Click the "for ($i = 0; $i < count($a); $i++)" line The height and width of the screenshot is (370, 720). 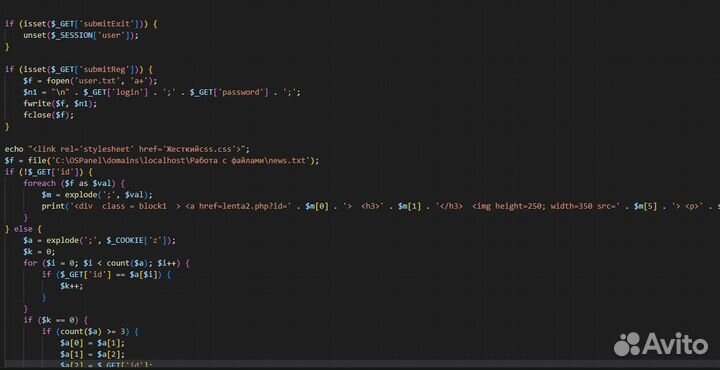[107, 263]
